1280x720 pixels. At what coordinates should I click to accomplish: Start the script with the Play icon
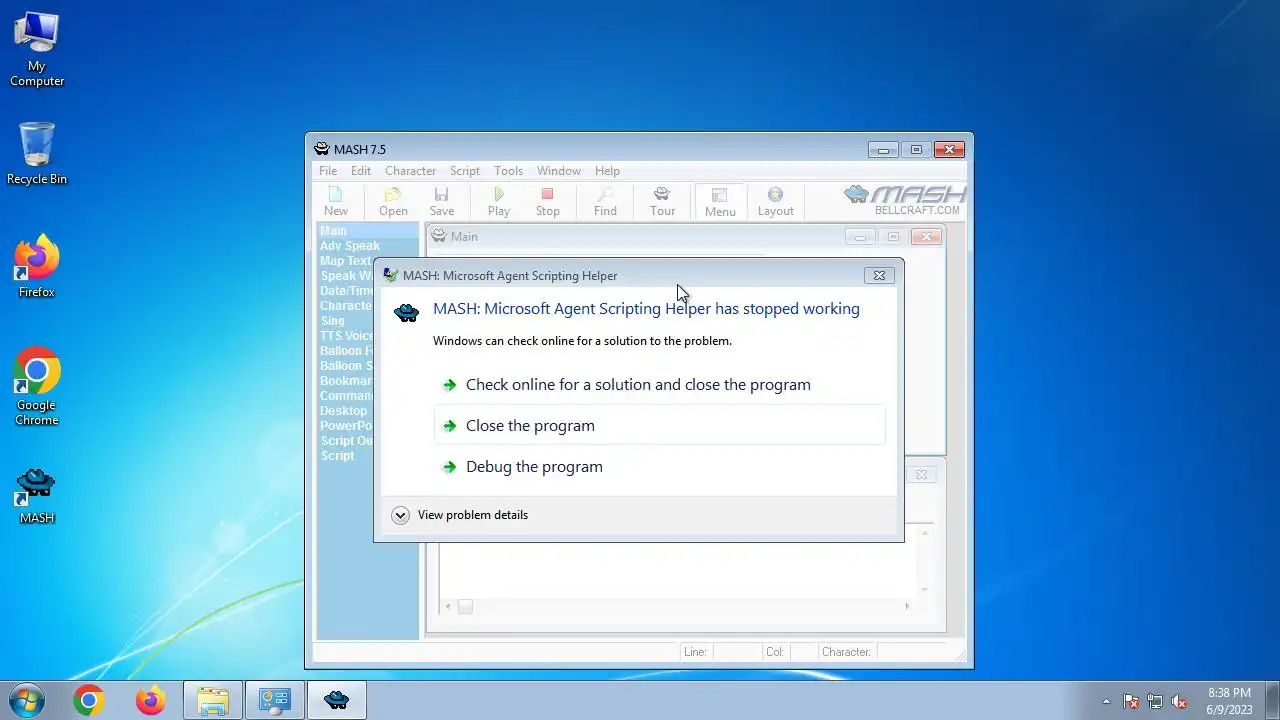[x=498, y=201]
